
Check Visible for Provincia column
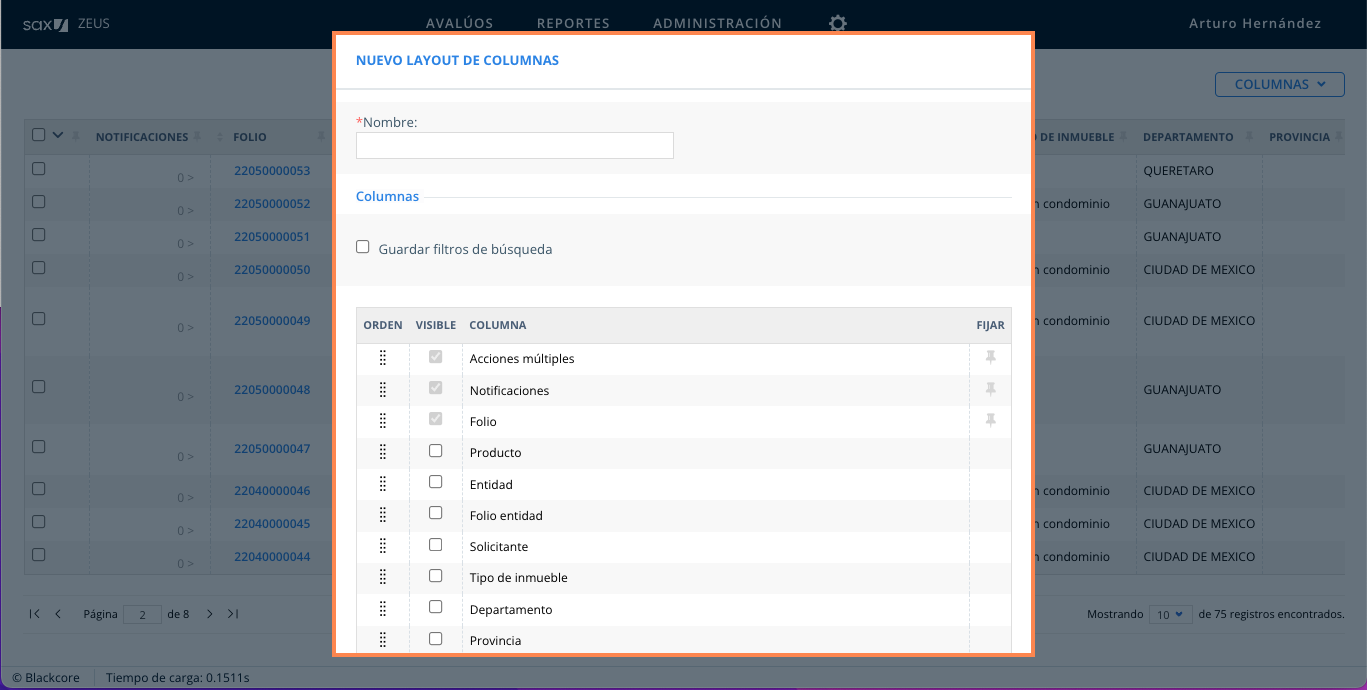tap(435, 639)
